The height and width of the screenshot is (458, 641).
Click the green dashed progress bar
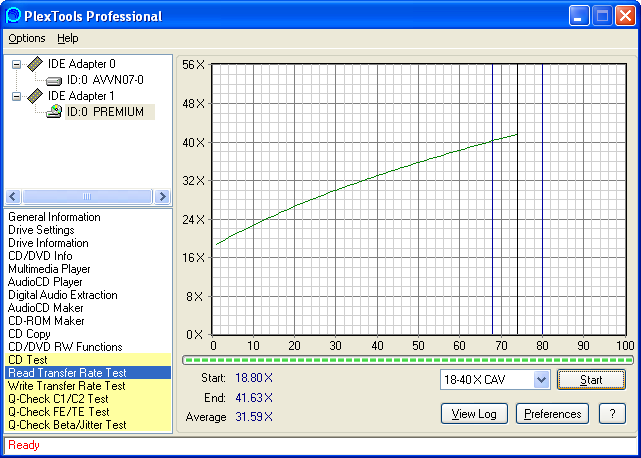tap(408, 360)
